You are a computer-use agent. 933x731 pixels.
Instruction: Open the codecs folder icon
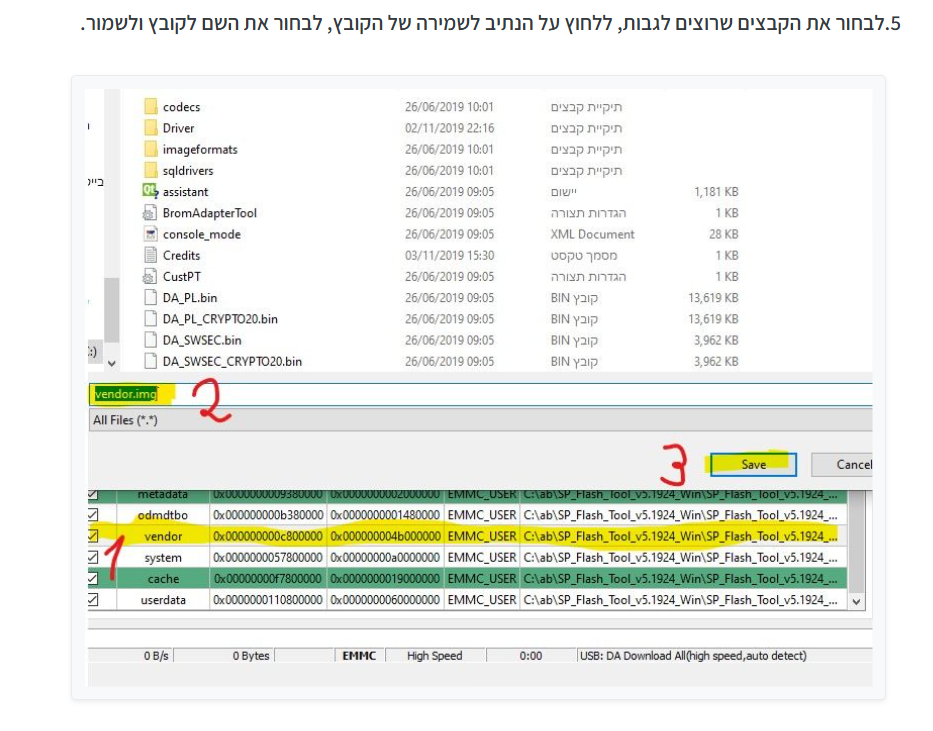pos(151,107)
